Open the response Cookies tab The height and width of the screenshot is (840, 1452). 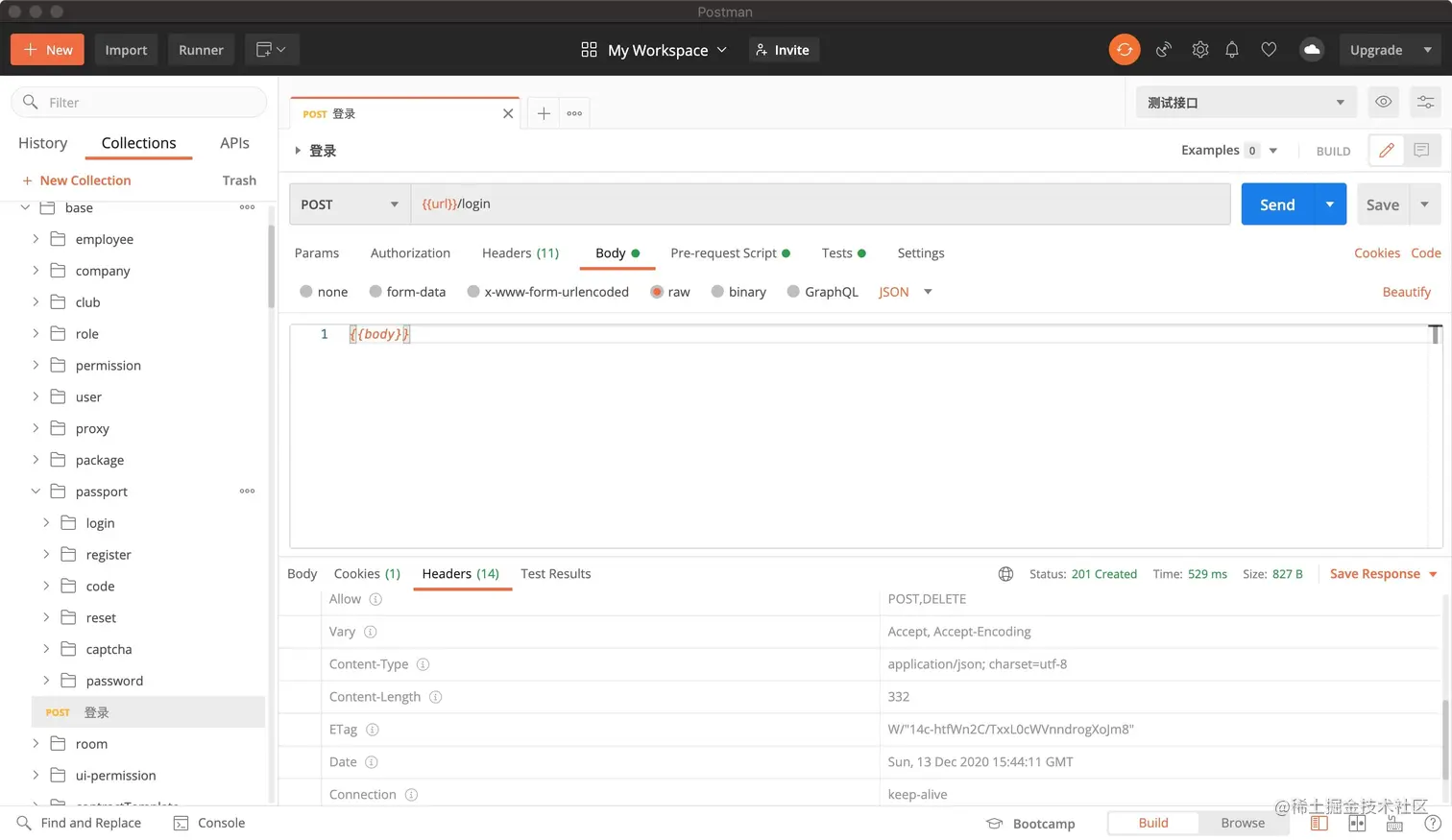[x=367, y=574]
